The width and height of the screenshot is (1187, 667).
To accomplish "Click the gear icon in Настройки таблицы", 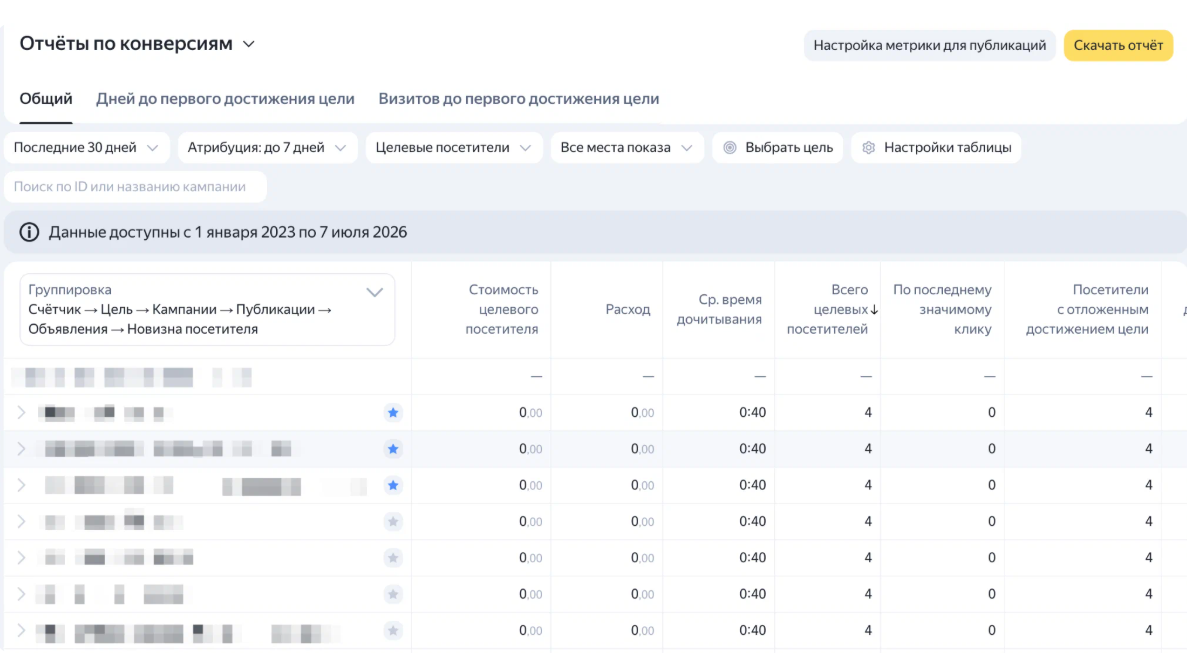I will click(869, 148).
